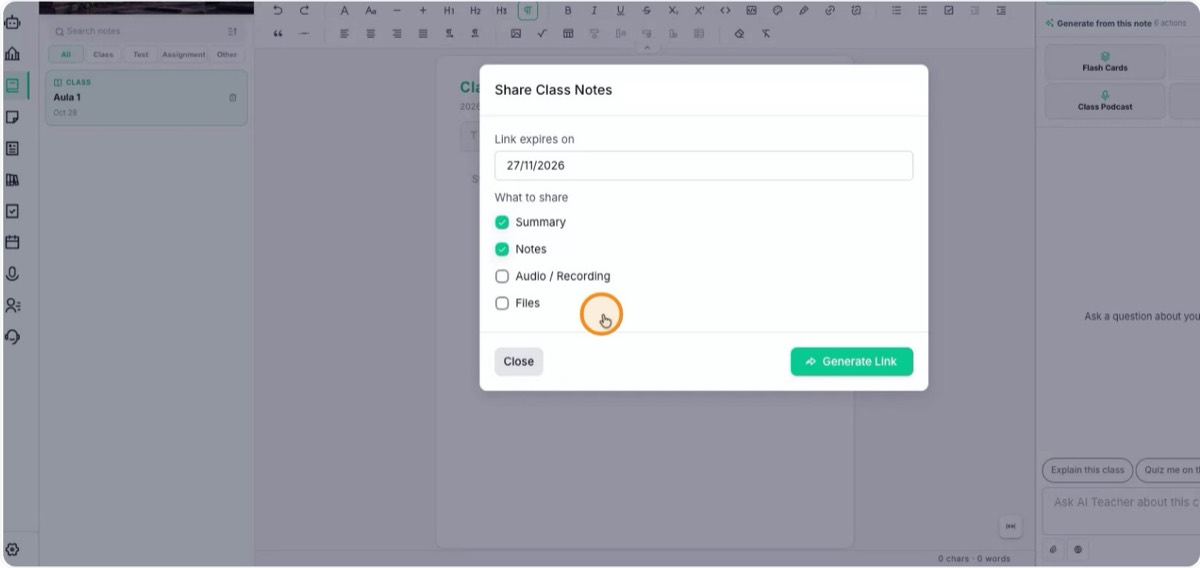Insert inline code with the brackets icon
This screenshot has width=1200, height=568.
pyautogui.click(x=725, y=10)
